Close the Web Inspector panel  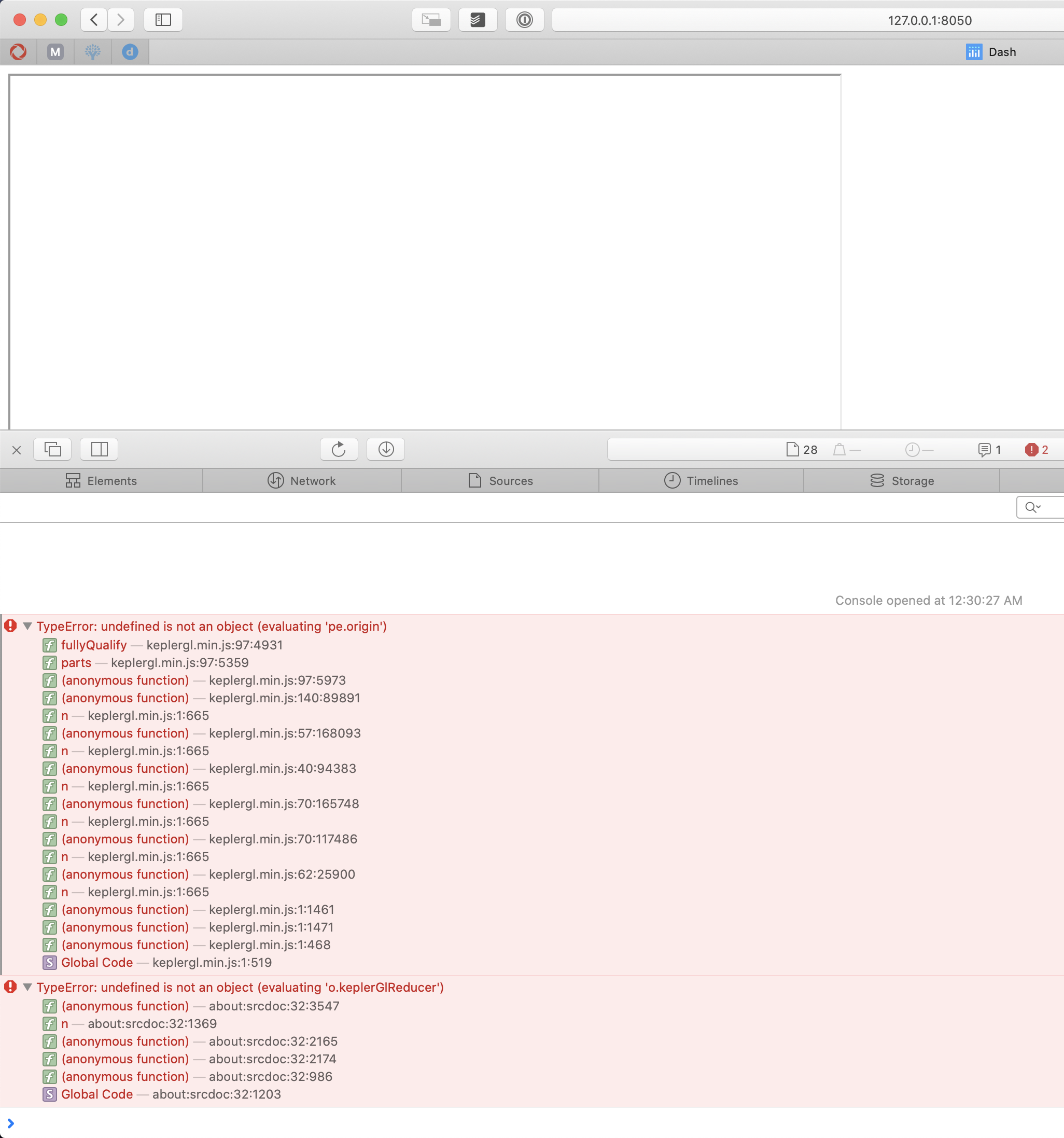17,450
